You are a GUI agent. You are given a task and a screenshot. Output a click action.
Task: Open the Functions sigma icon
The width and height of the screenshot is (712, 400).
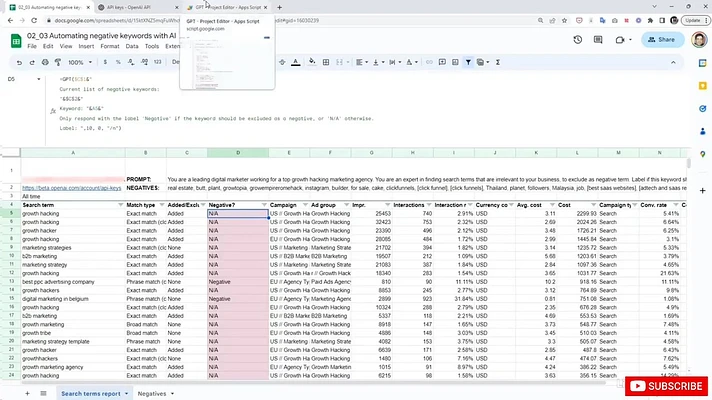[498, 62]
